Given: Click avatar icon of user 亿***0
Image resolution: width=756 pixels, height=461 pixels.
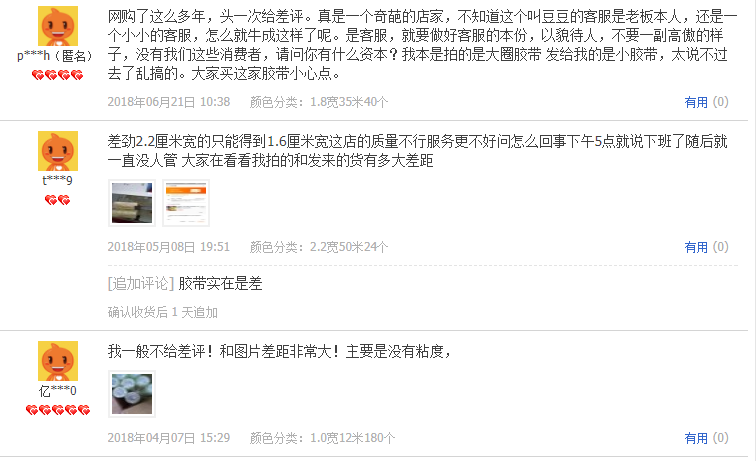Looking at the screenshot, I should [x=58, y=361].
